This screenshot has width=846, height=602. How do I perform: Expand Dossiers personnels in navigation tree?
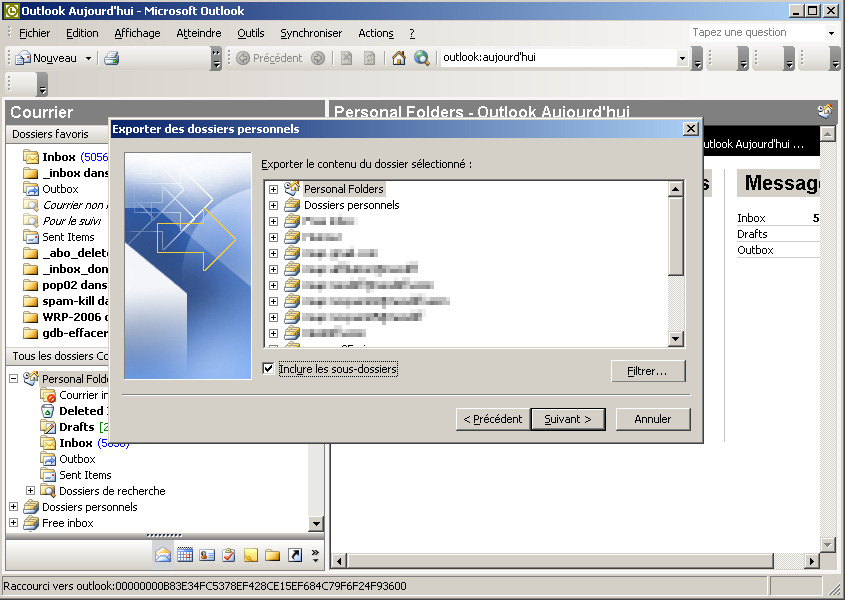click(13, 507)
